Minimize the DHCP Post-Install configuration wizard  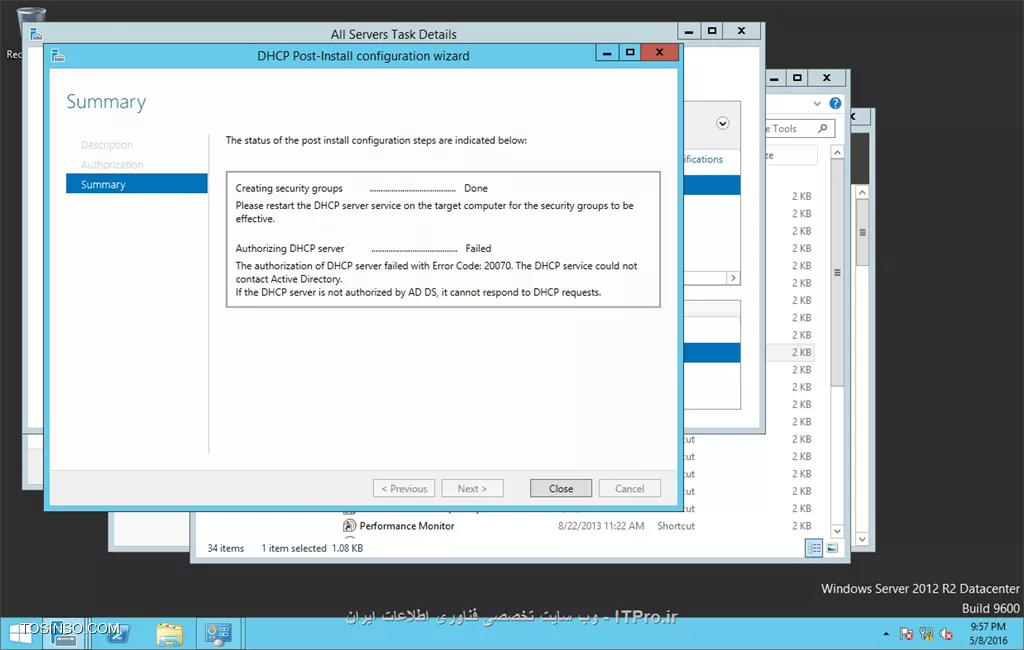pyautogui.click(x=607, y=52)
